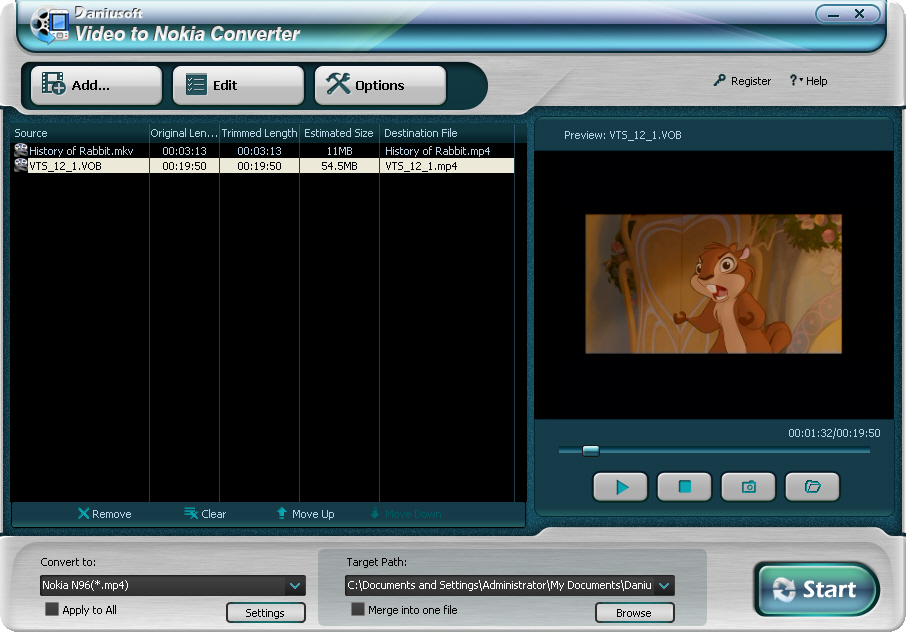Take a snapshot with the camera icon
The width and height of the screenshot is (906, 632).
click(x=748, y=486)
